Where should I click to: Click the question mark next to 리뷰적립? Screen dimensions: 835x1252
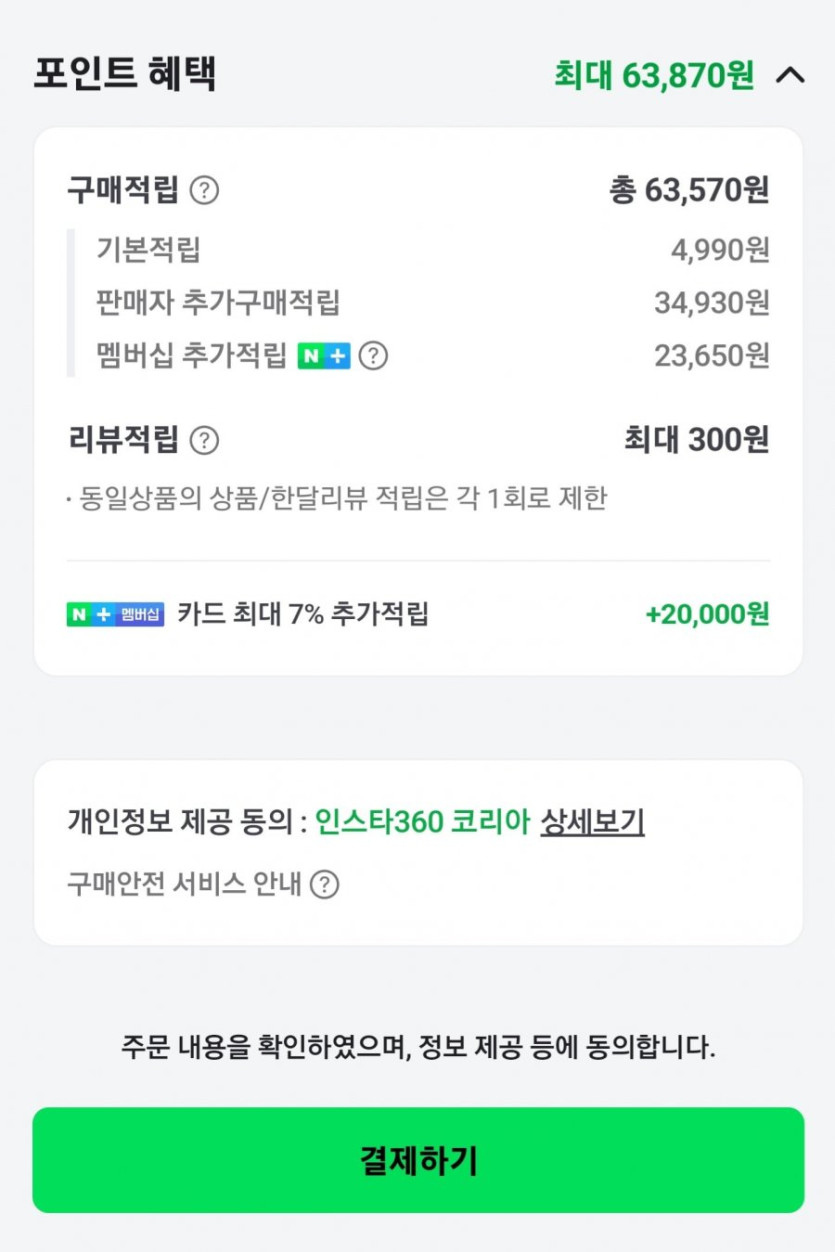204,440
